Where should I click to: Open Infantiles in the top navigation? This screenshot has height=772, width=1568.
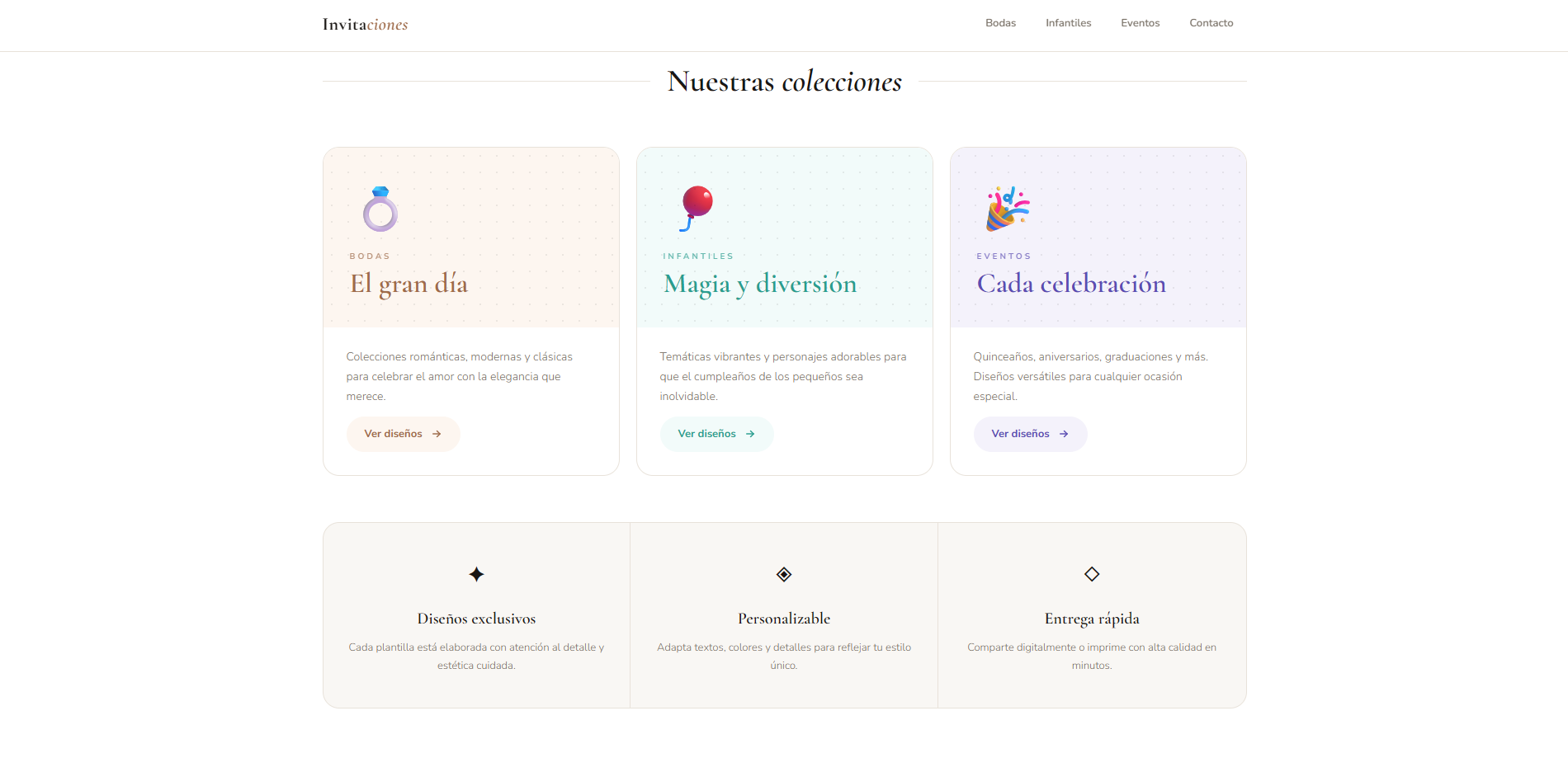pos(1068,23)
